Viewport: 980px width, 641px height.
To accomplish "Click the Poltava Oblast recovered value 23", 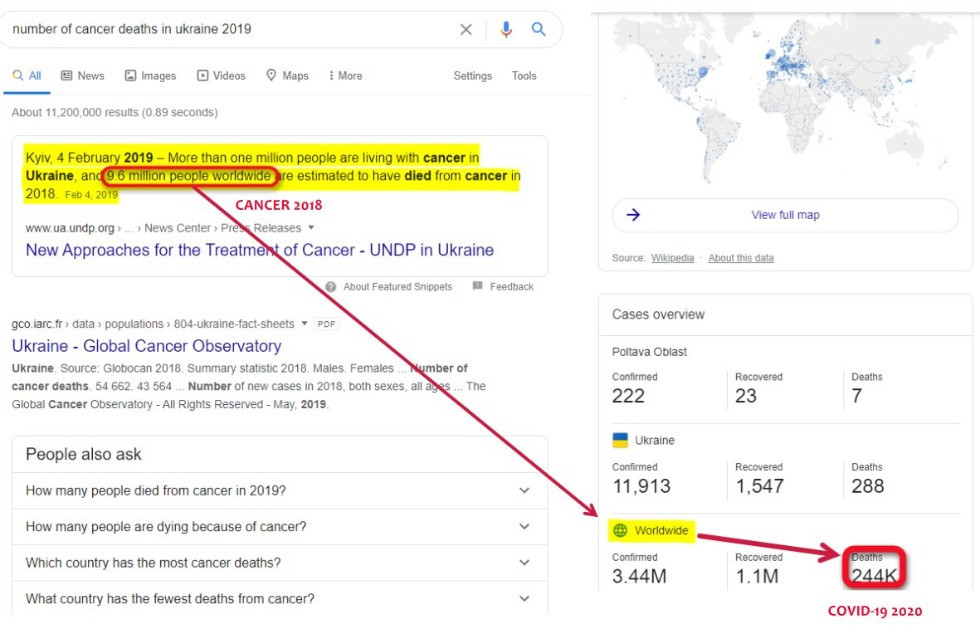I will coord(746,396).
